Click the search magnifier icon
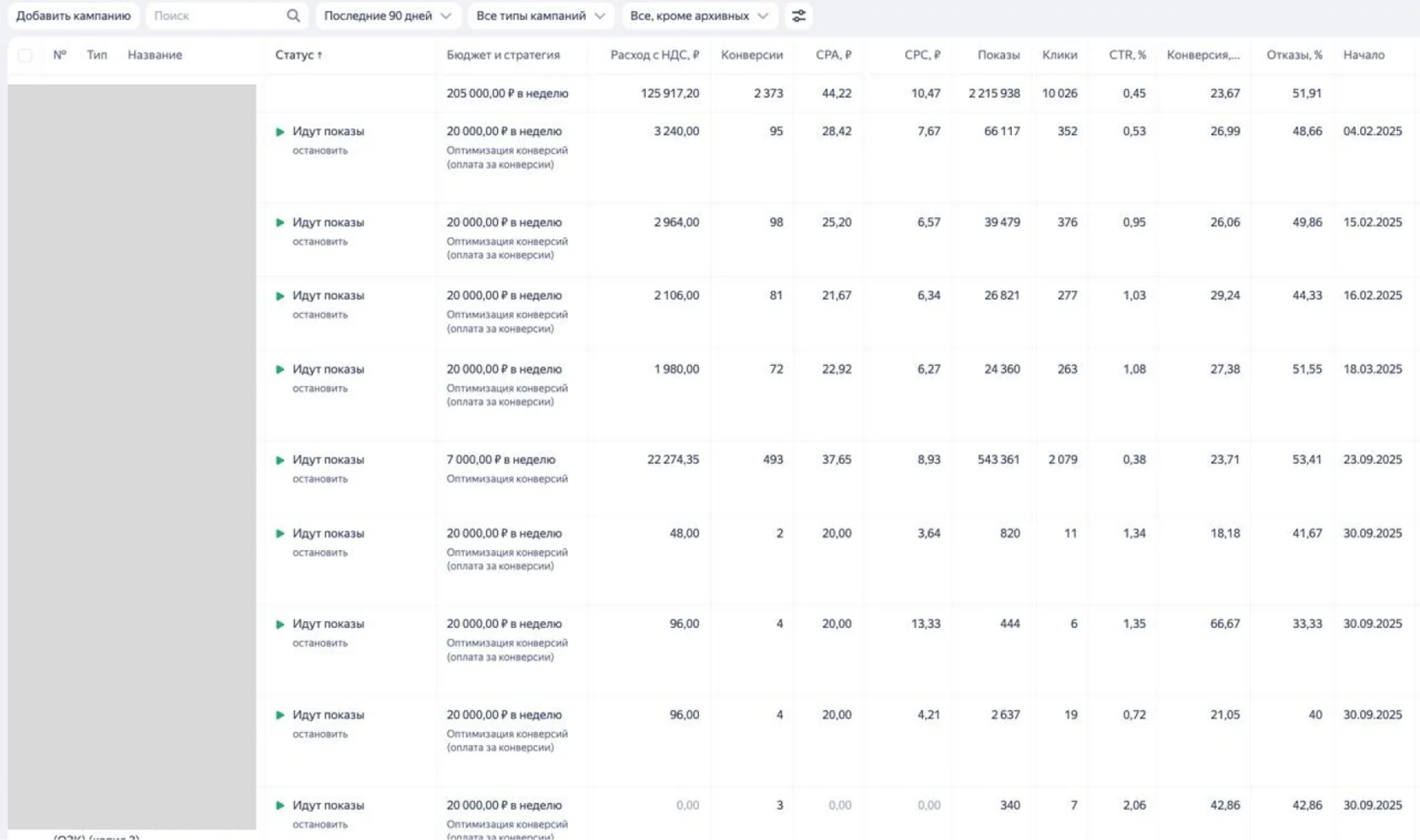This screenshot has width=1420, height=840. [x=293, y=15]
